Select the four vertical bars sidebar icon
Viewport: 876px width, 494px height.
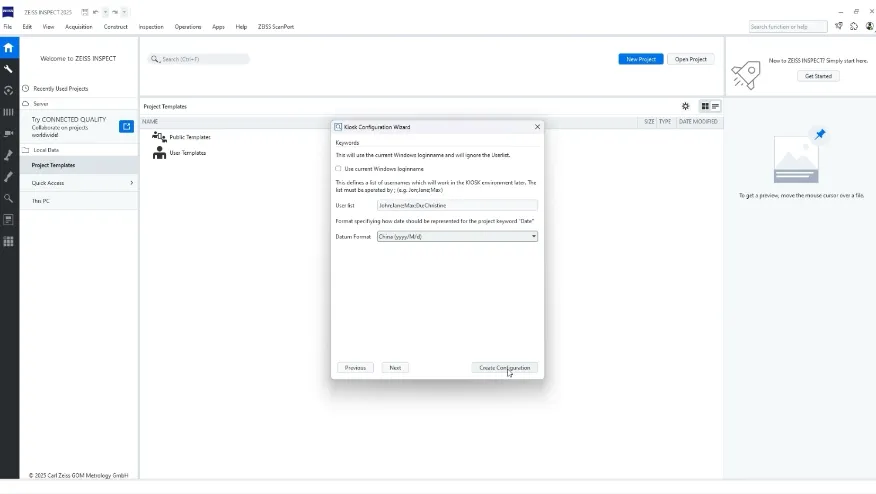(8, 112)
